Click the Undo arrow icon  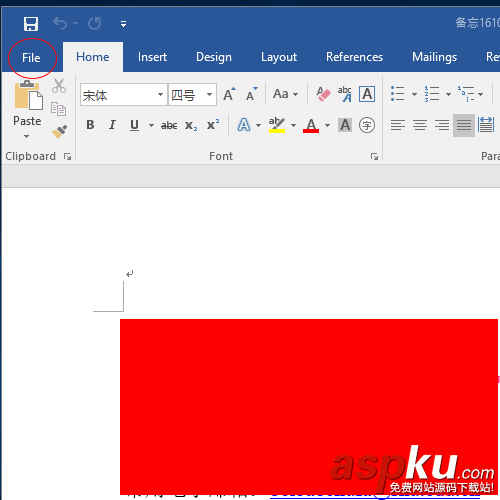tap(60, 23)
